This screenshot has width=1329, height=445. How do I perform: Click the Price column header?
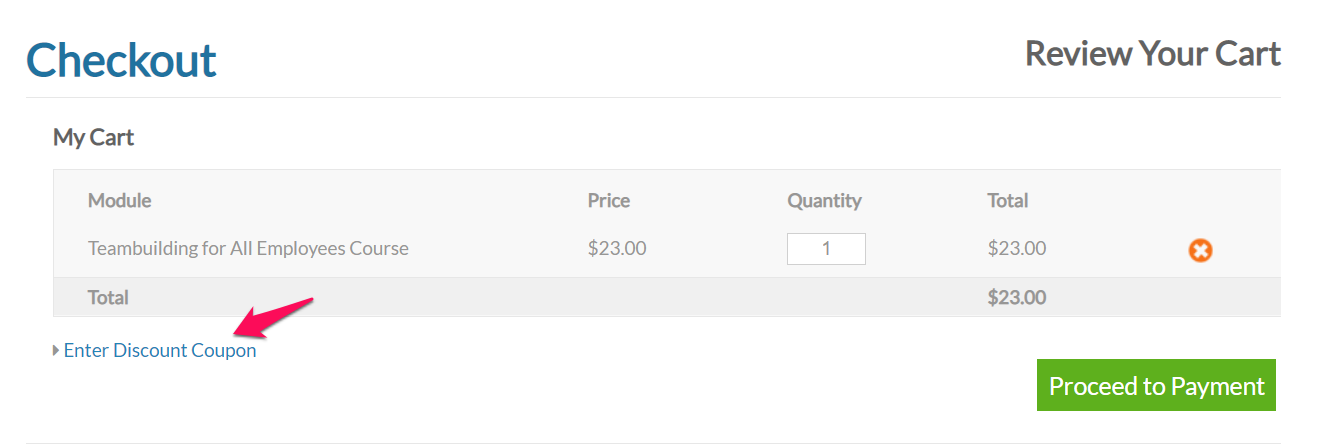point(609,200)
